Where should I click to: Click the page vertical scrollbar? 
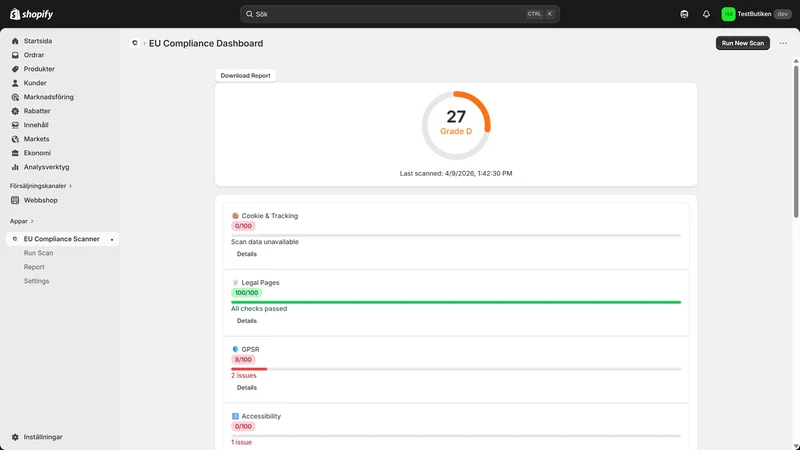coord(796,142)
